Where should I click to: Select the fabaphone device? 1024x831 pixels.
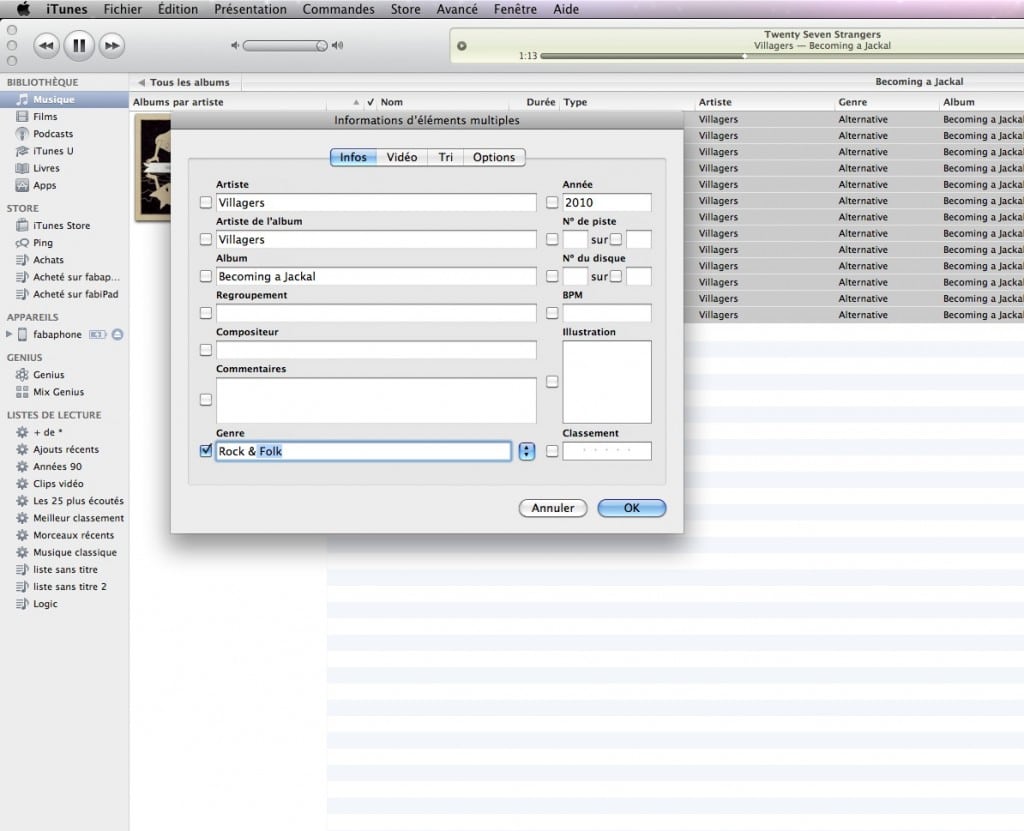coord(57,334)
